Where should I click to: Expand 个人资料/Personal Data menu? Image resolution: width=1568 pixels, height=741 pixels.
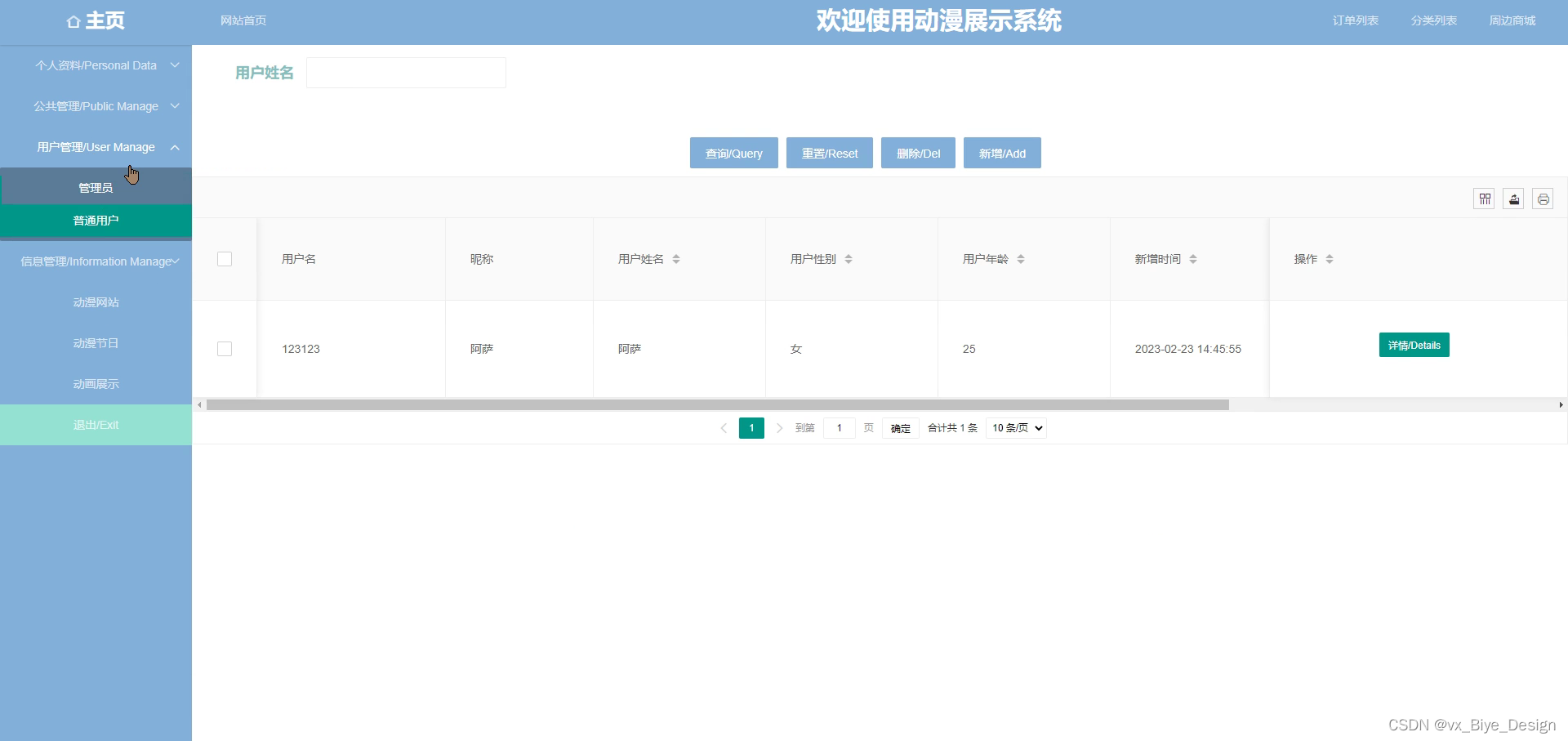coord(96,65)
